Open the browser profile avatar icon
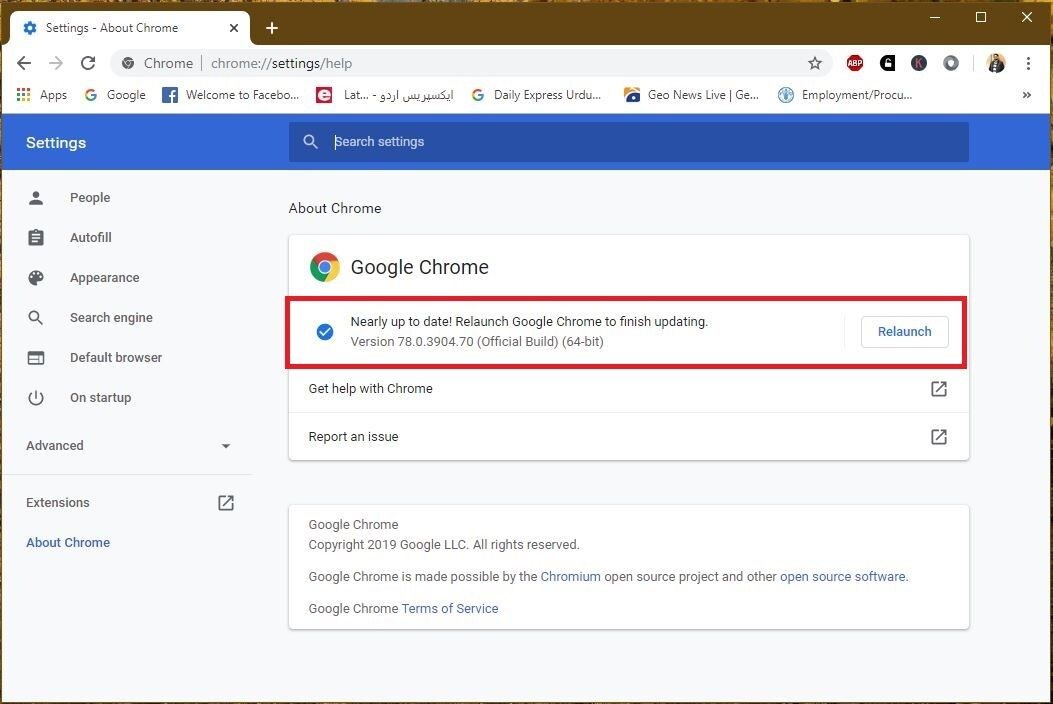This screenshot has width=1053, height=704. (995, 62)
